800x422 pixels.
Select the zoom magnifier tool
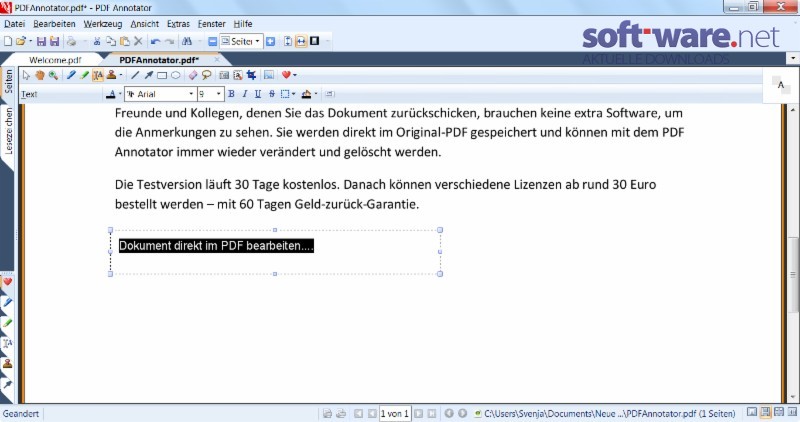tap(53, 76)
